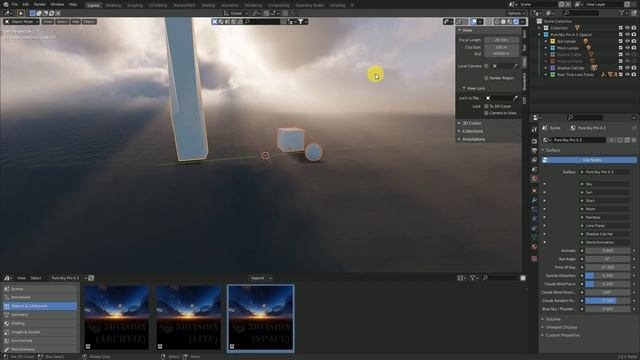Open the Object Mode dropdown

coord(22,22)
